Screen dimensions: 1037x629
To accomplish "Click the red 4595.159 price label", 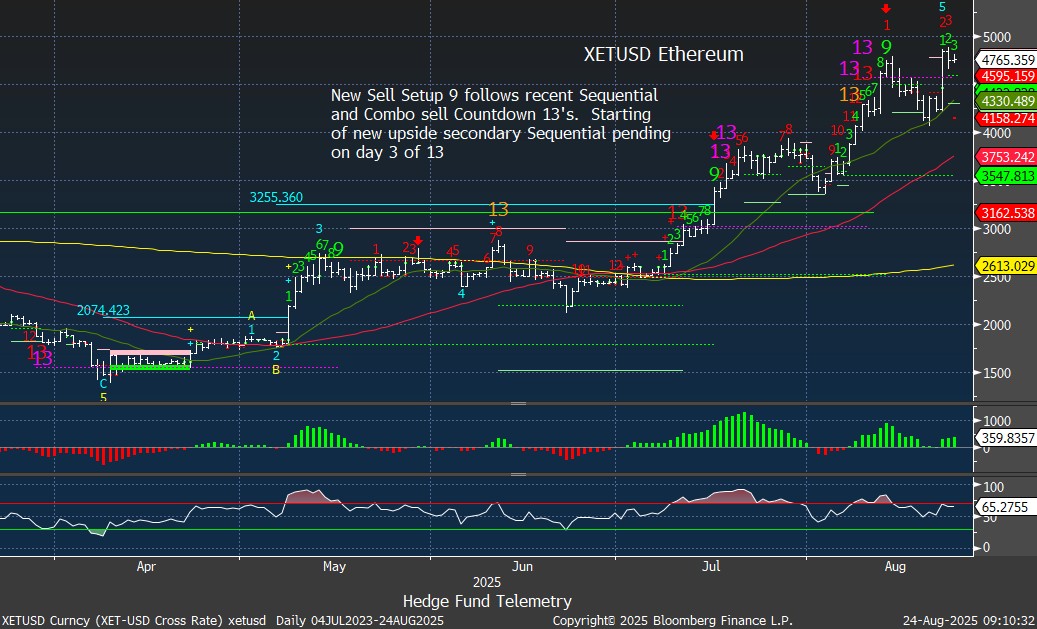I will tap(1008, 76).
